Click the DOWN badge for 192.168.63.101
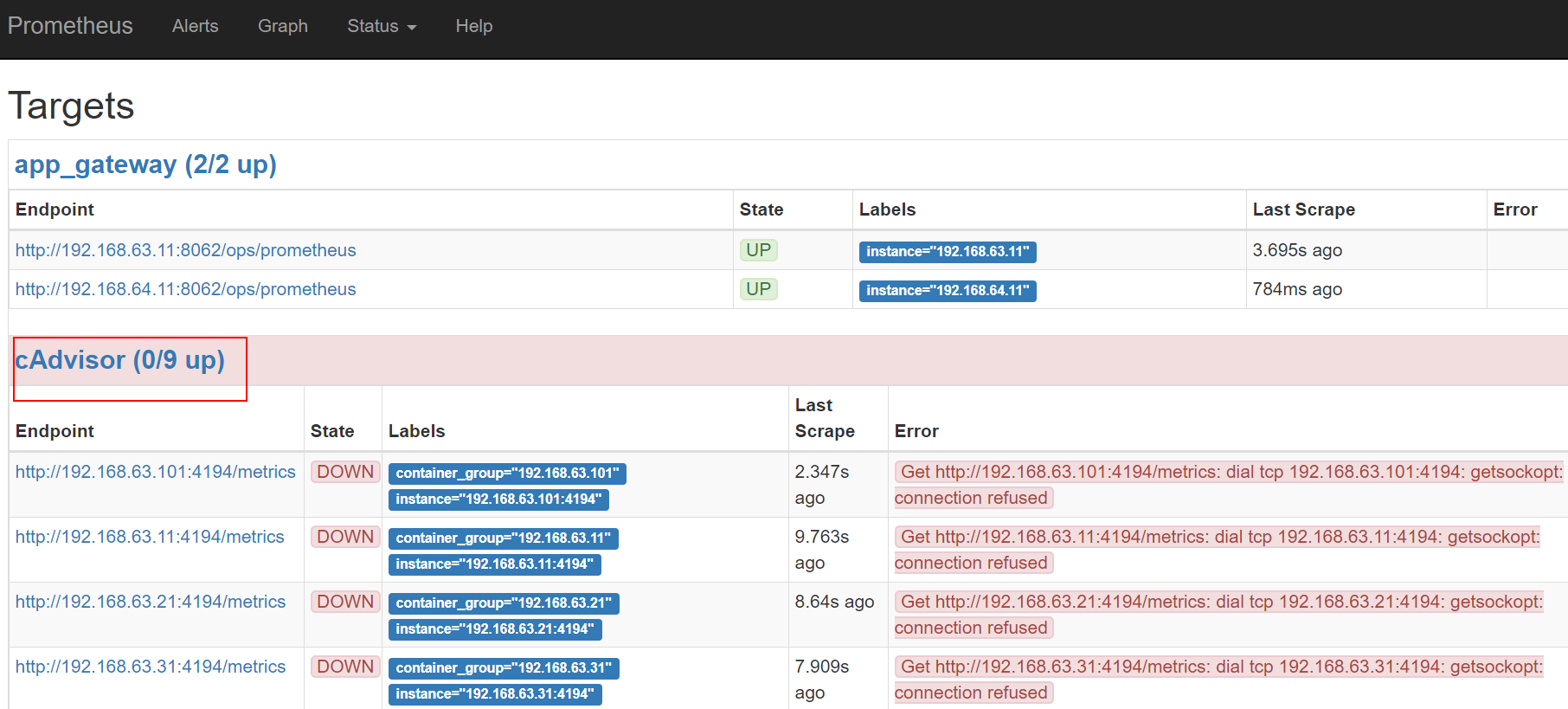The image size is (1568, 709). (x=345, y=472)
